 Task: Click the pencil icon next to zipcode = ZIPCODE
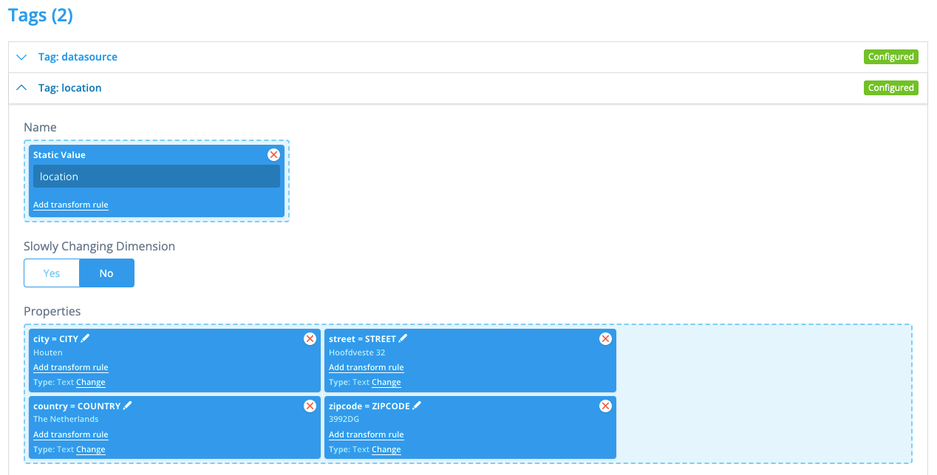pos(417,406)
